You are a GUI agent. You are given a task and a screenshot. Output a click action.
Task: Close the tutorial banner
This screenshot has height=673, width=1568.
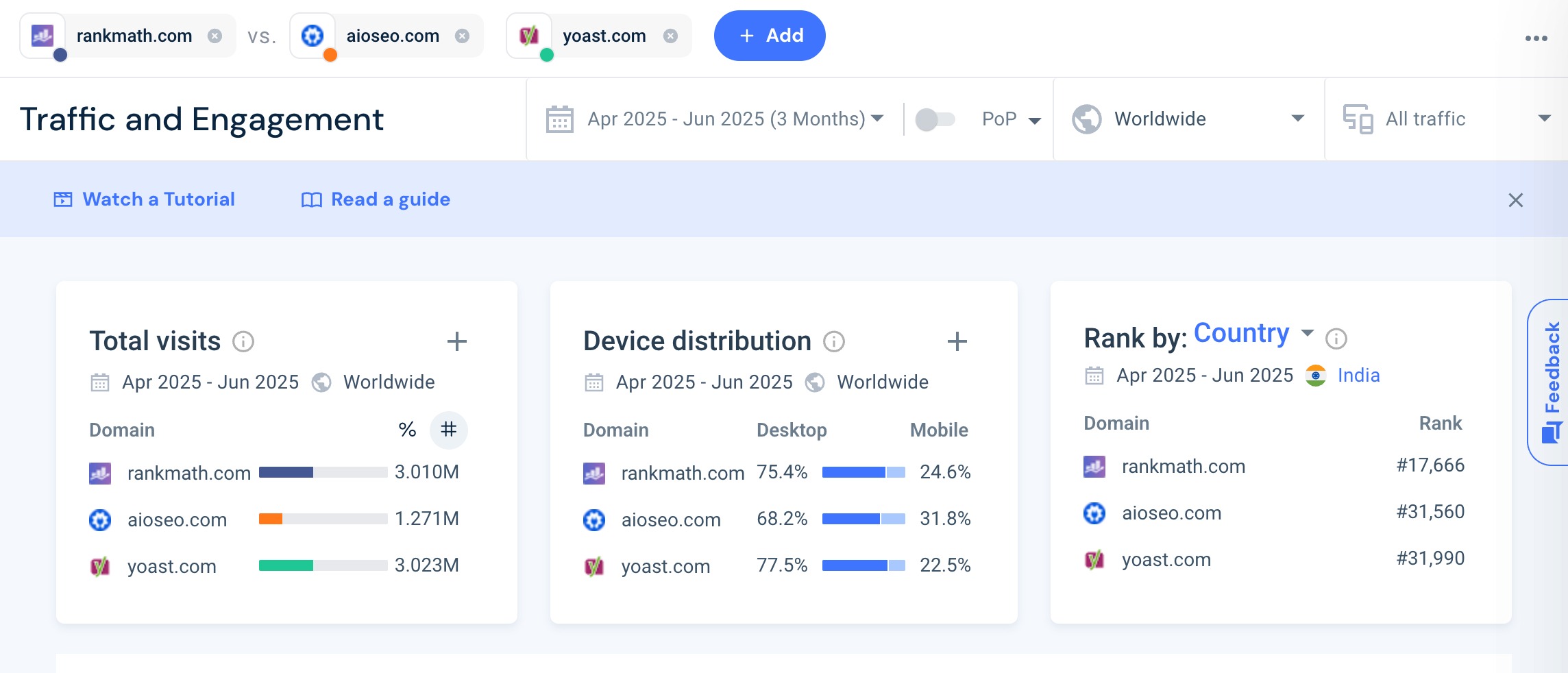click(1515, 200)
